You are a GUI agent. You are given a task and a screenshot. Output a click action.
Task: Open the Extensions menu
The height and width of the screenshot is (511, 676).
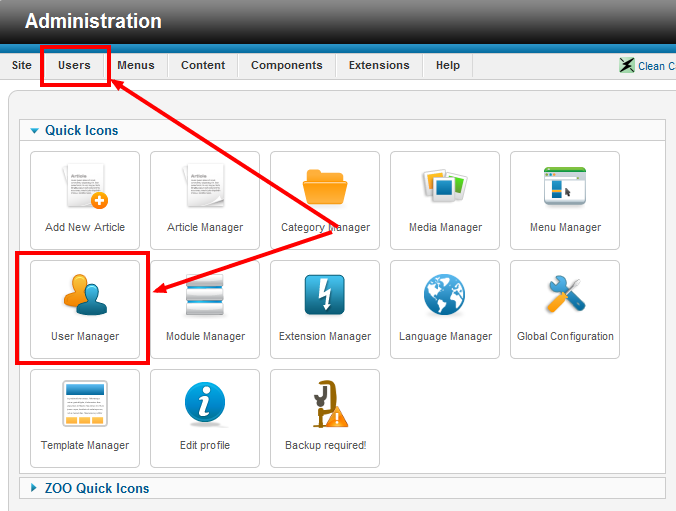[379, 65]
